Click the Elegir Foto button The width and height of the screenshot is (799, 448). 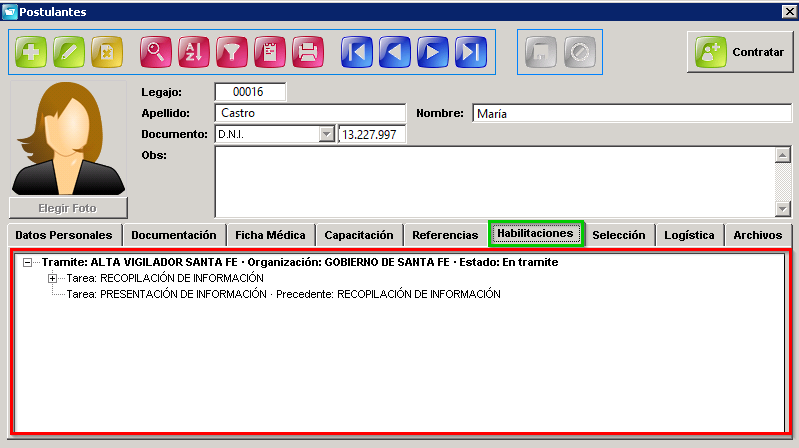coord(68,208)
